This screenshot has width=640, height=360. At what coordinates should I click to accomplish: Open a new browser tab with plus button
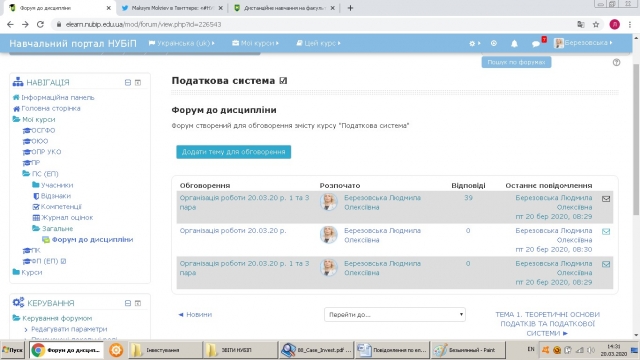click(350, 8)
